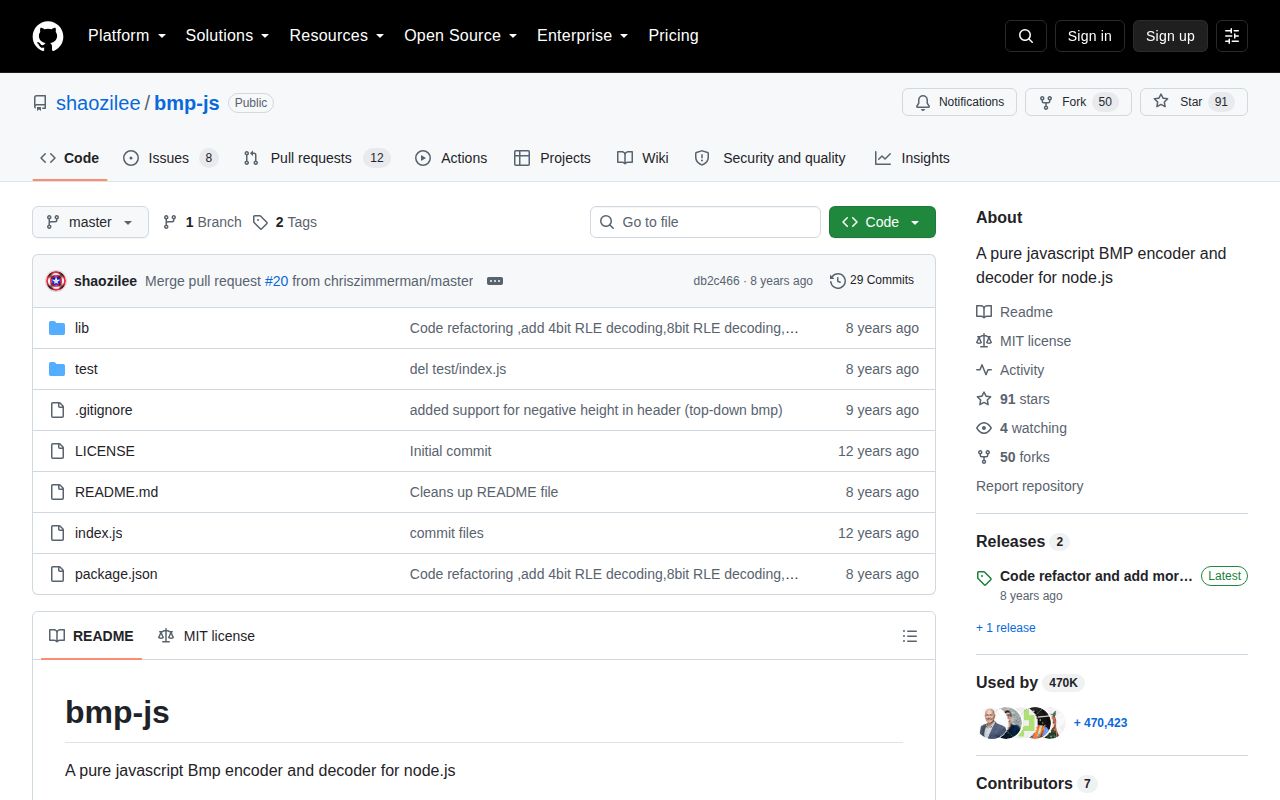Click the .gitignore file icon
Screen dimensions: 1280x800
click(57, 410)
